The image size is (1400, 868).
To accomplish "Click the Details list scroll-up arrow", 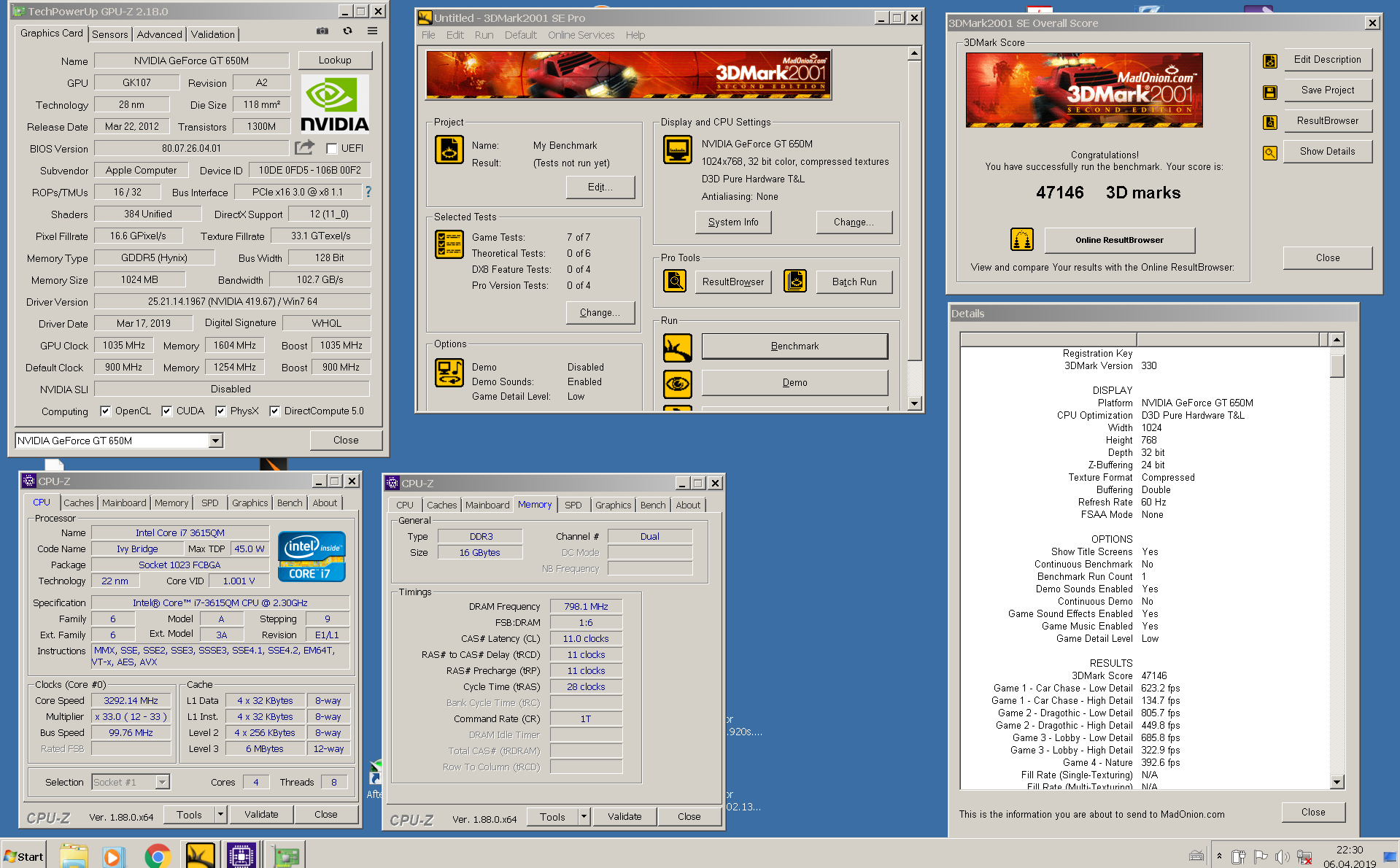I will pyautogui.click(x=1337, y=339).
